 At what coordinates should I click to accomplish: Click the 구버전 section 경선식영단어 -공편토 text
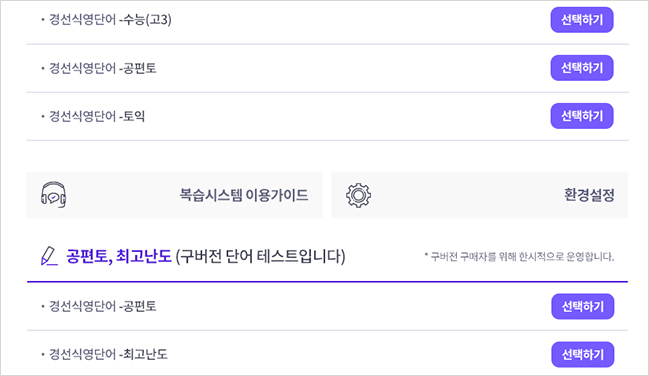pos(103,306)
